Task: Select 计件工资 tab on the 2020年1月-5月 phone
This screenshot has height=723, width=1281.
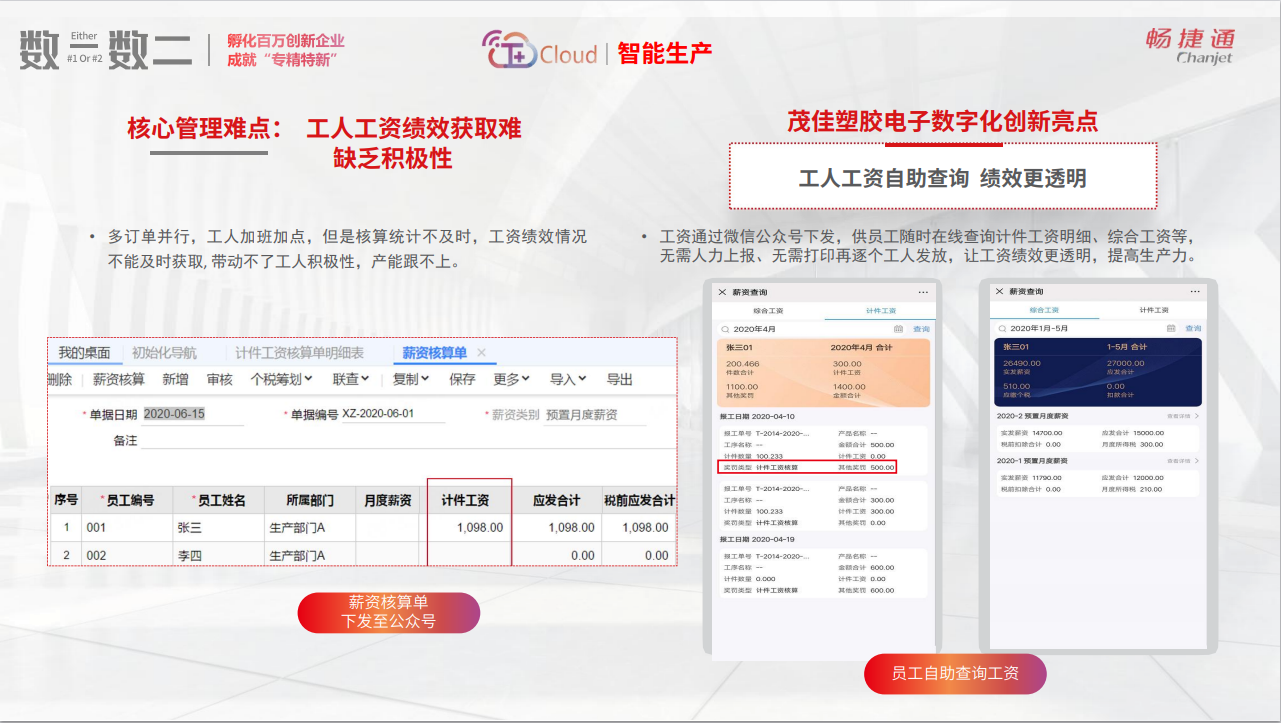Action: [x=1153, y=310]
